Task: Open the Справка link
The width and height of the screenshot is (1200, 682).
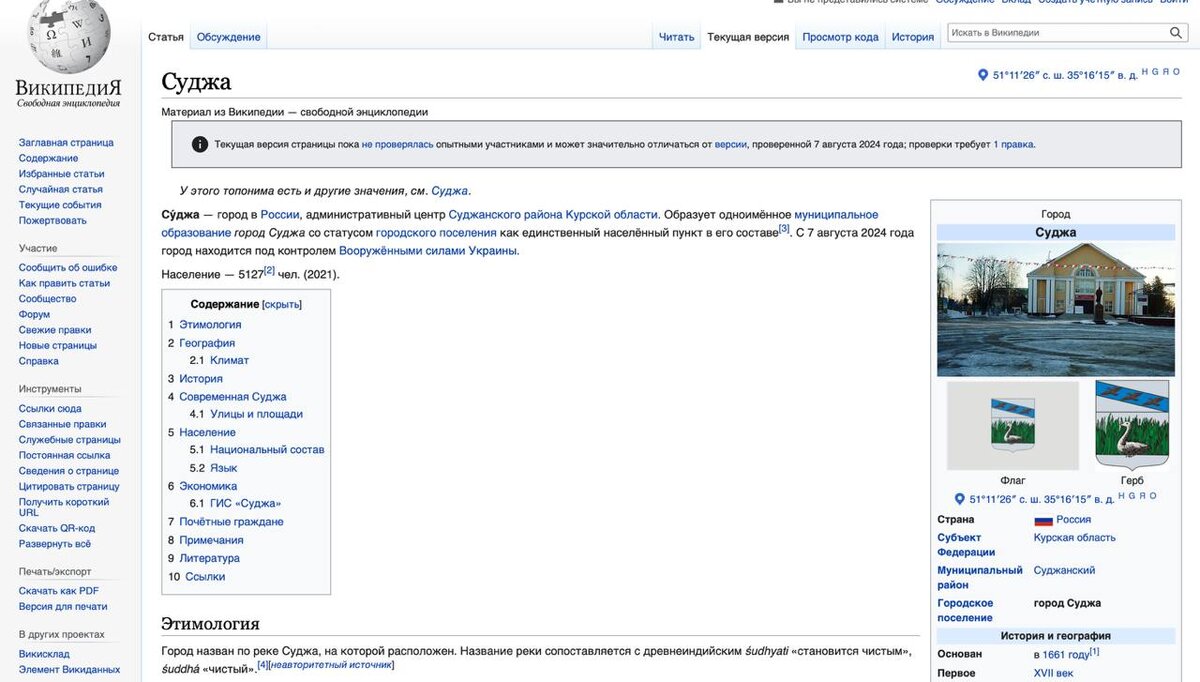Action: (x=38, y=361)
